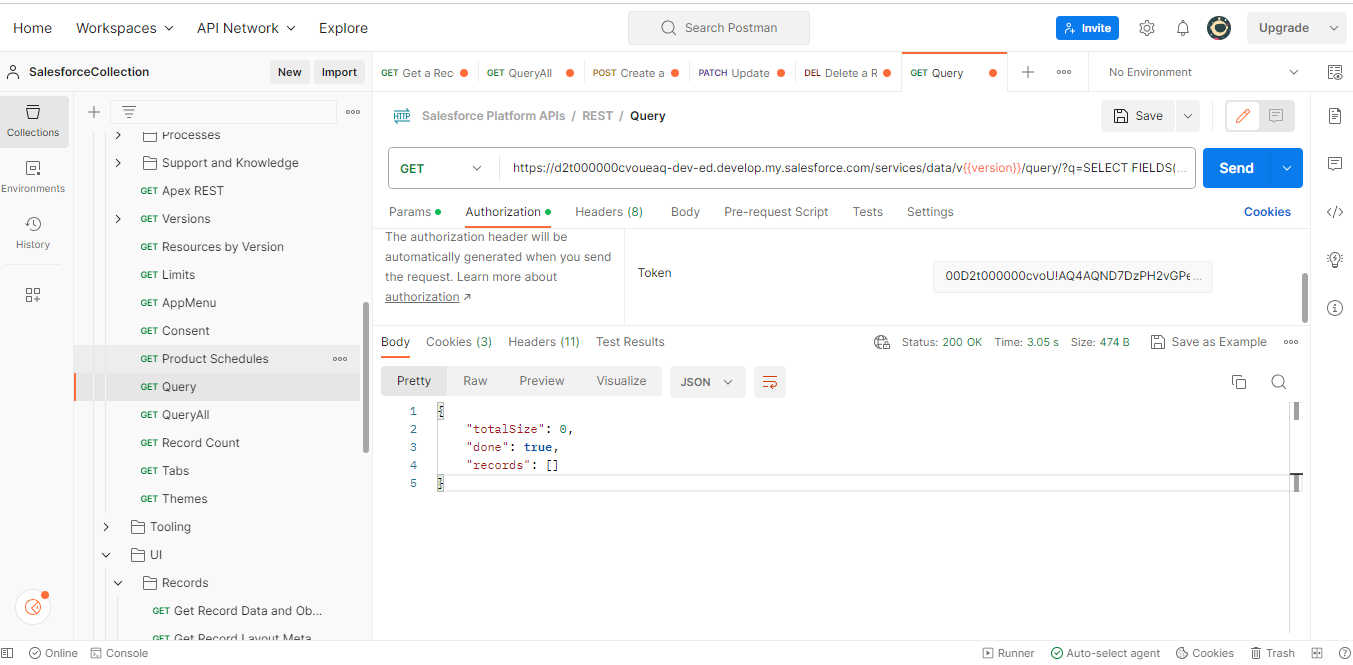
Task: Expand the Versions request group
Action: coord(118,219)
